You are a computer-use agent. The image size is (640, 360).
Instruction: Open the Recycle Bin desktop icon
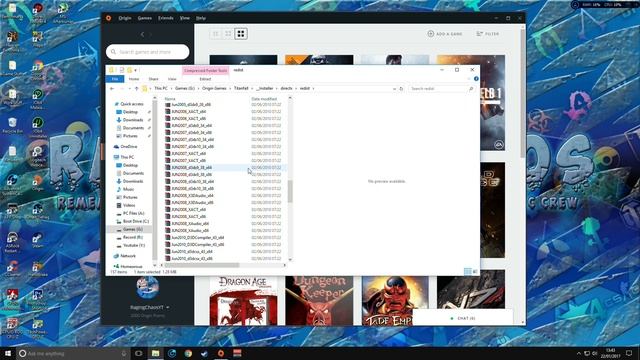pos(12,125)
